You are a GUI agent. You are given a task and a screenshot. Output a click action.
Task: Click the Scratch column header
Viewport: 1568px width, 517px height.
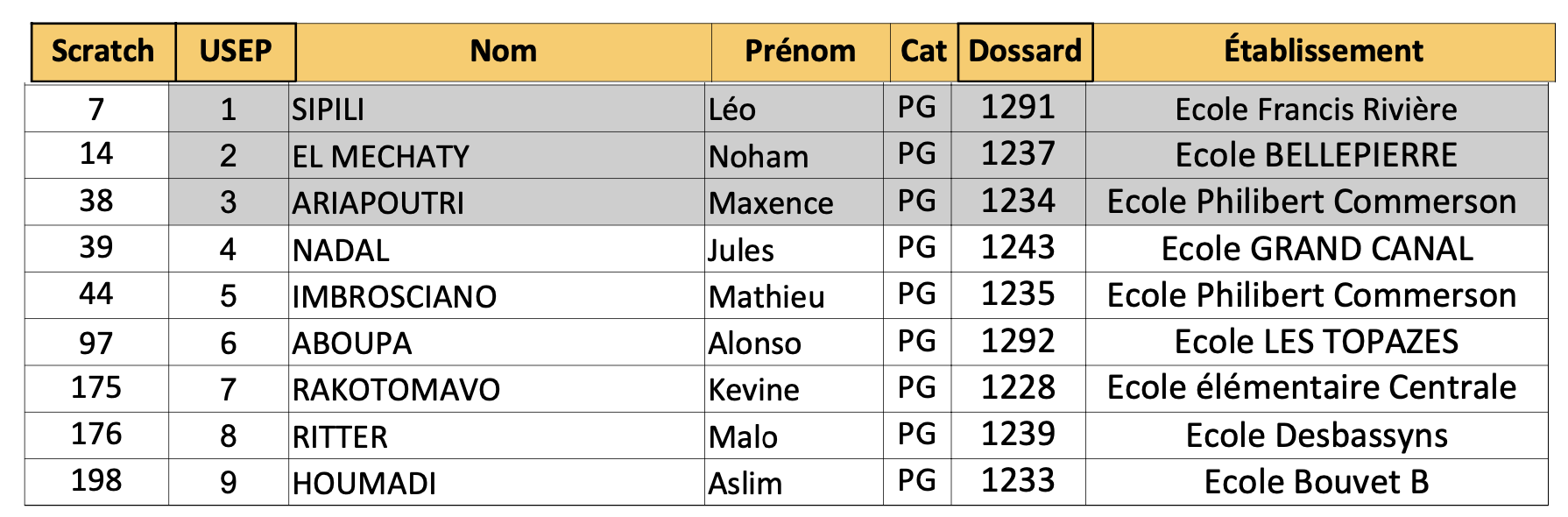pyautogui.click(x=102, y=52)
